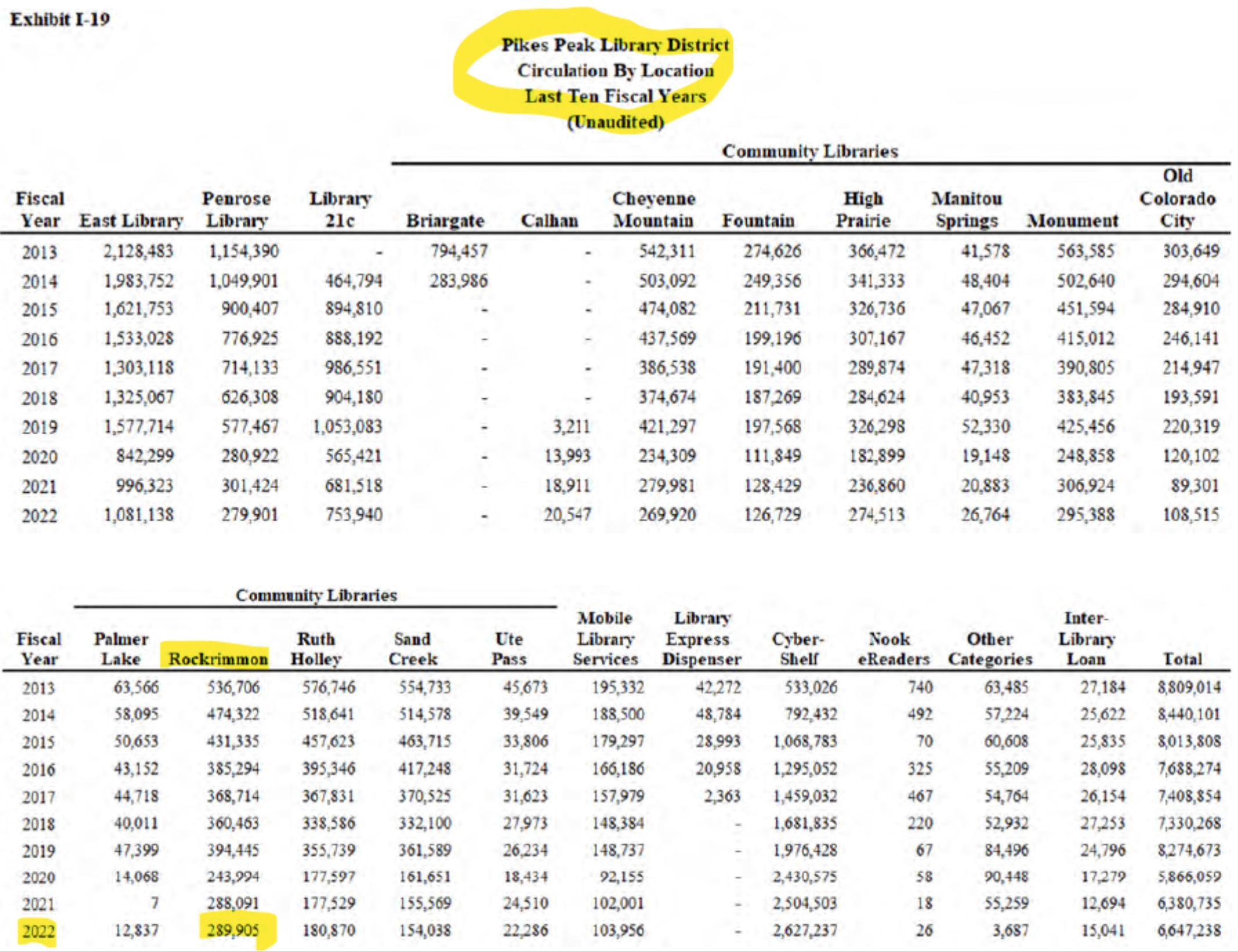Select Old Colorado City 2021 value 89,301
1238x952 pixels.
pyautogui.click(x=1194, y=485)
